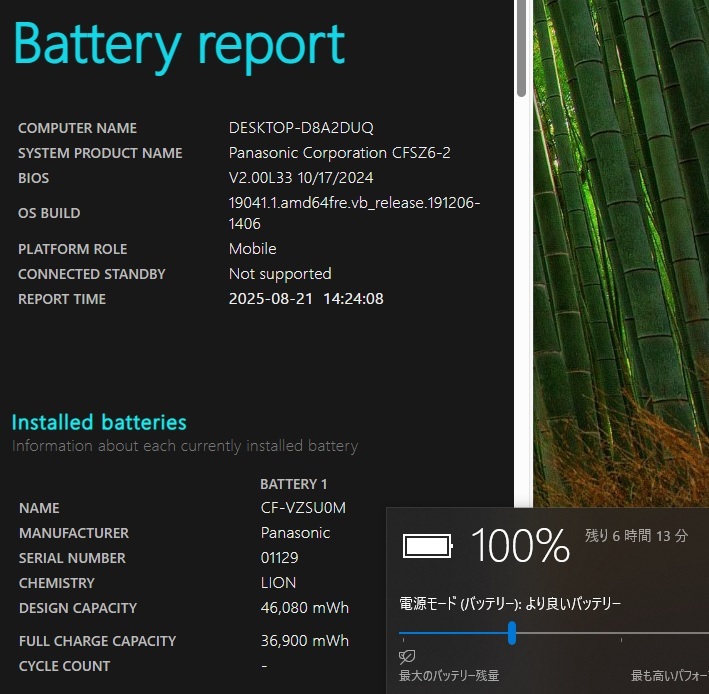The width and height of the screenshot is (709, 694).
Task: Select Panasonic Corporation CFSZ6-2 value
Action: [x=340, y=153]
